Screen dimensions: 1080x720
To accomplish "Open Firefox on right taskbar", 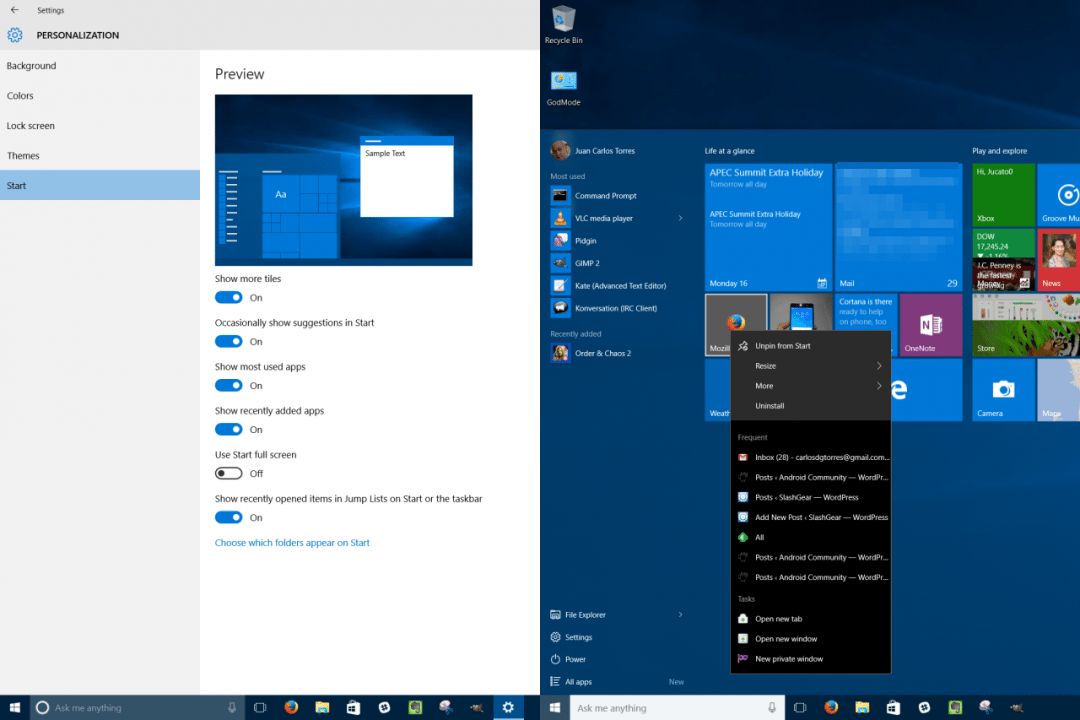I will click(831, 708).
